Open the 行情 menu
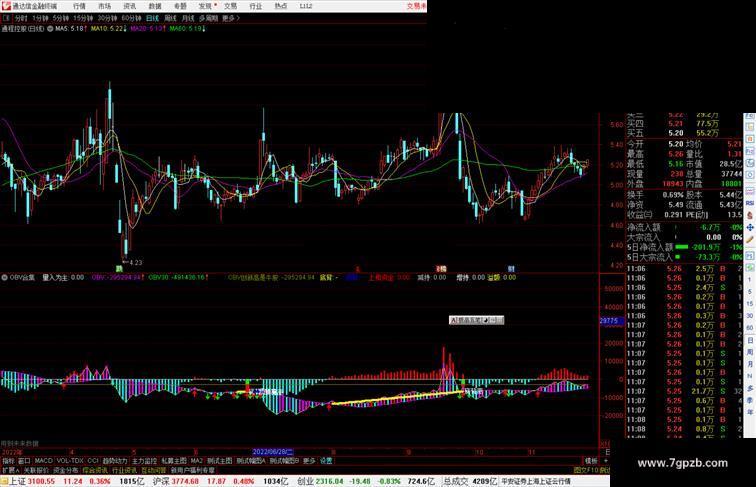 (79, 6)
